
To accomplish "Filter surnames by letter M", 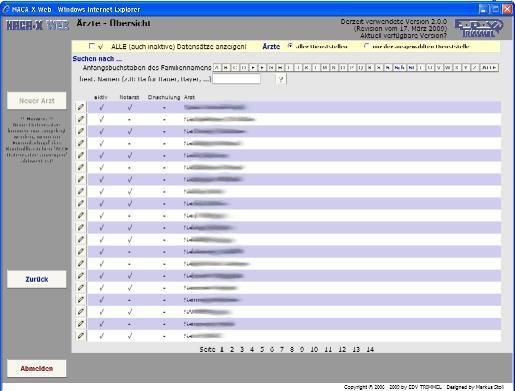I will tap(324, 68).
